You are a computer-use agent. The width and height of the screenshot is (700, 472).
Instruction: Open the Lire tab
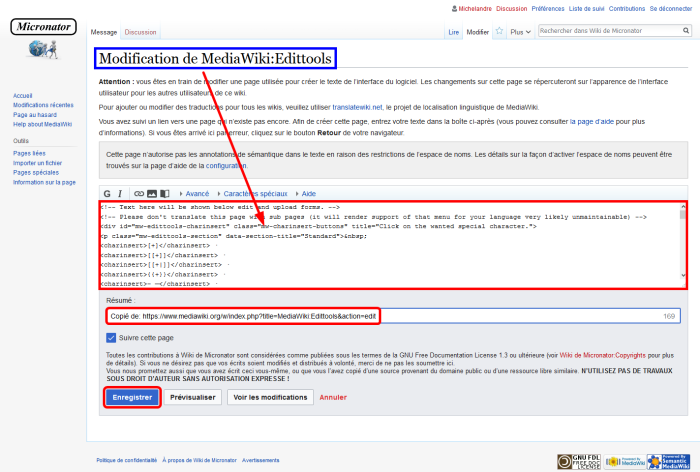(x=454, y=32)
